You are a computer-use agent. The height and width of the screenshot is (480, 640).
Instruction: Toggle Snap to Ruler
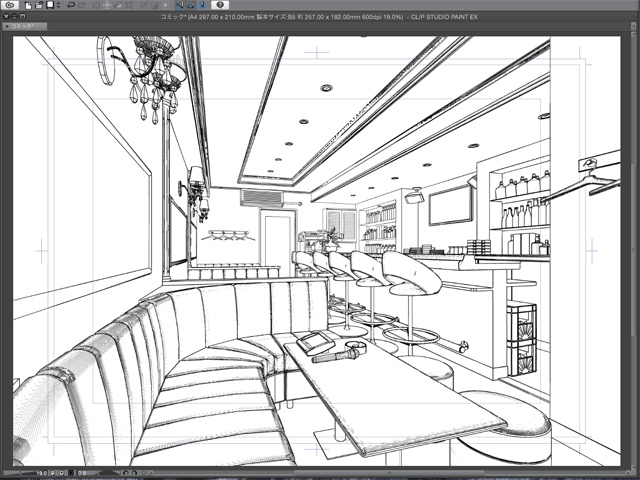[x=180, y=5]
